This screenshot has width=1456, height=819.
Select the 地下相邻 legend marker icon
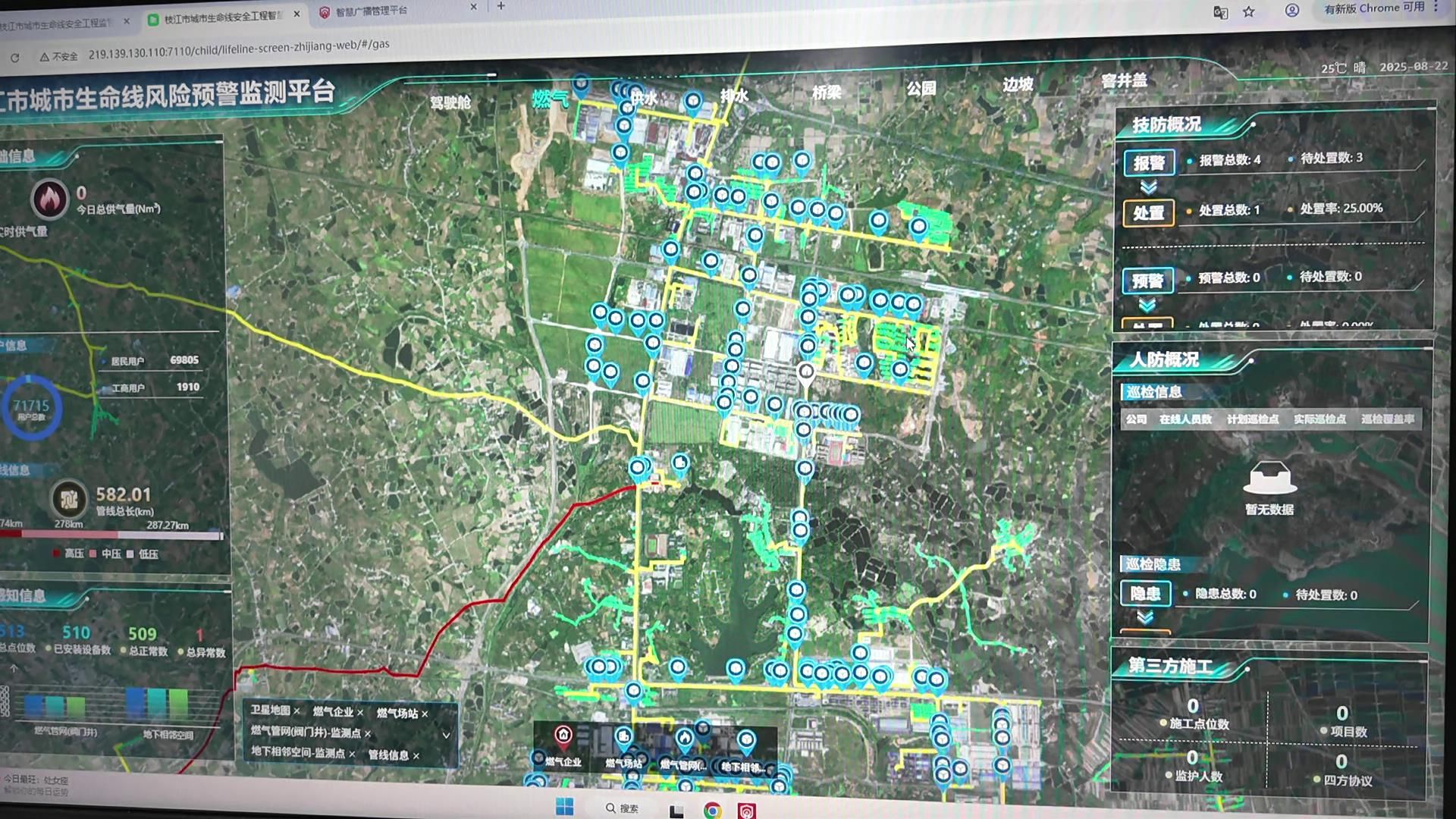745,739
